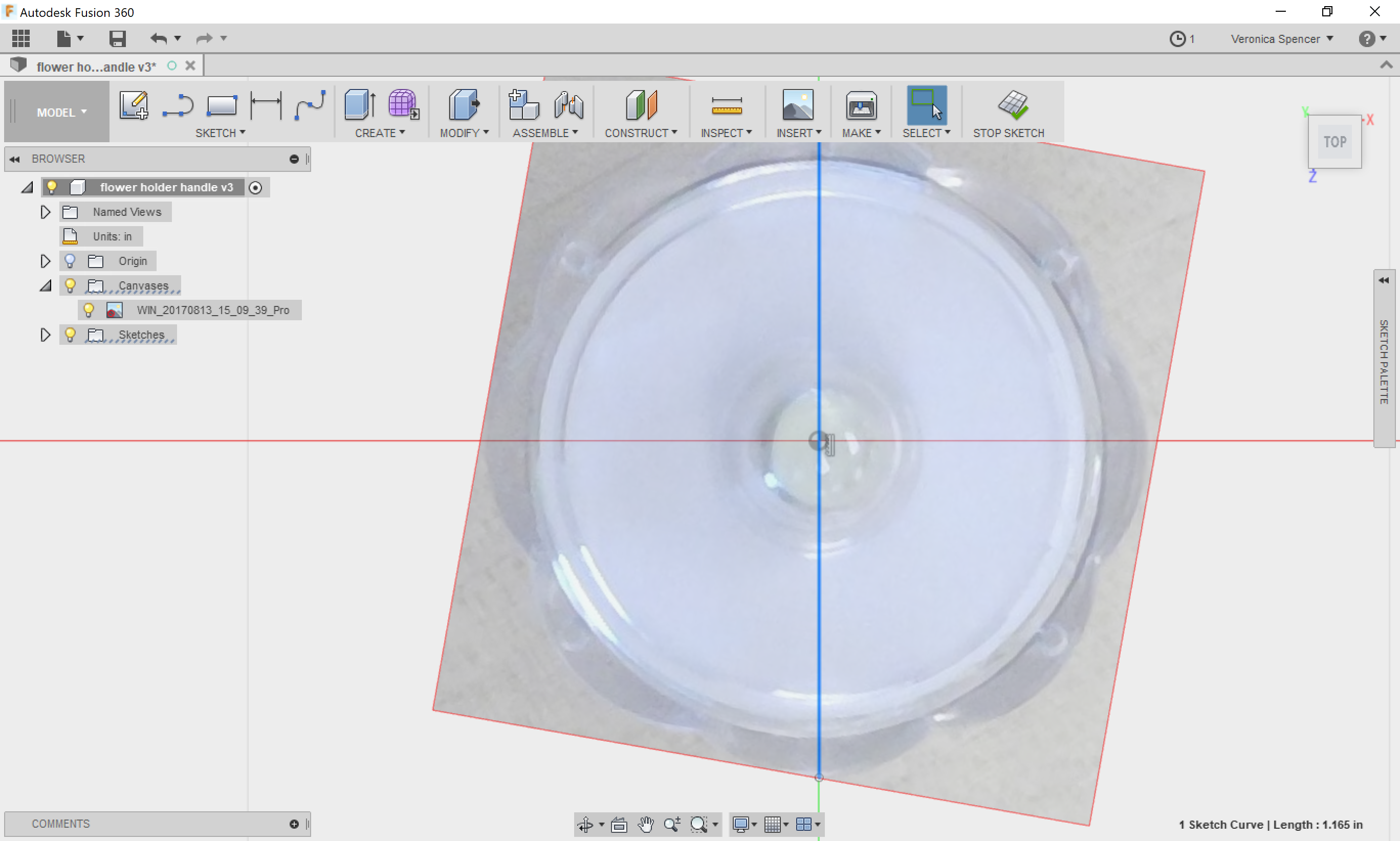Image resolution: width=1400 pixels, height=841 pixels.
Task: Toggle visibility of Origin folder
Action: click(71, 261)
